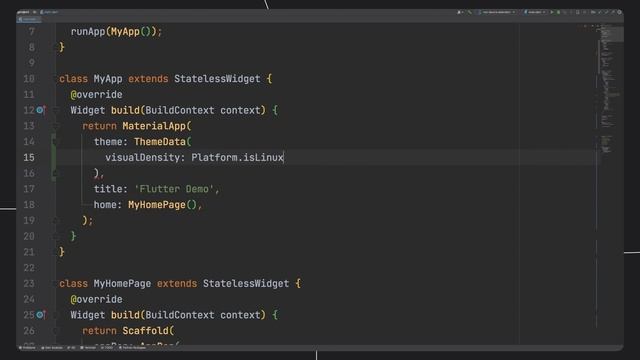Open the settings gear icon at top right
The height and width of the screenshot is (360, 640).
619,12
